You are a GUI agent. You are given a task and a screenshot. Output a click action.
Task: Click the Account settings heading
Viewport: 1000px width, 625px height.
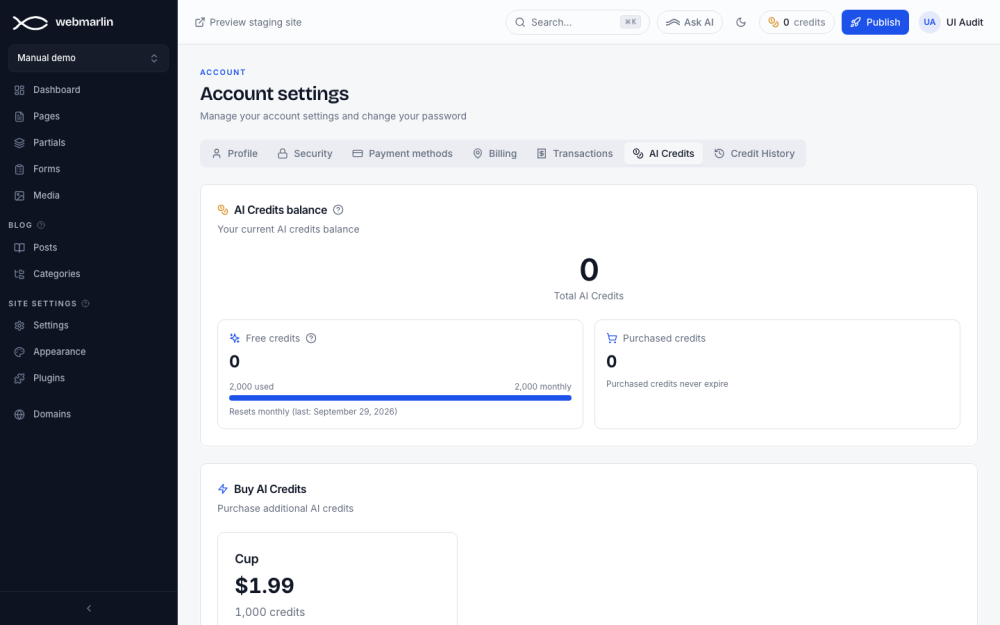[274, 94]
